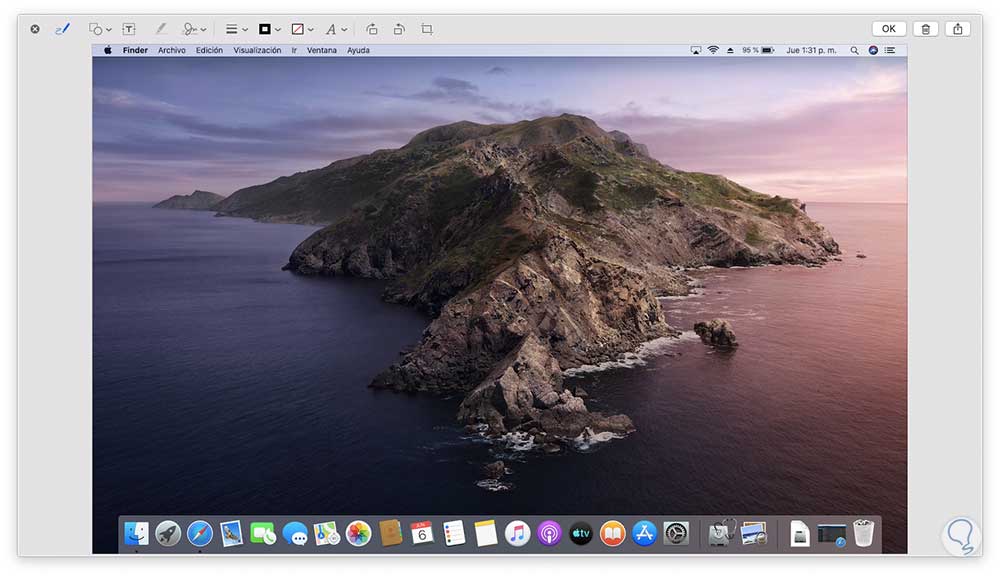1000x577 pixels.
Task: Click the AirPlay status icon
Action: pos(696,50)
